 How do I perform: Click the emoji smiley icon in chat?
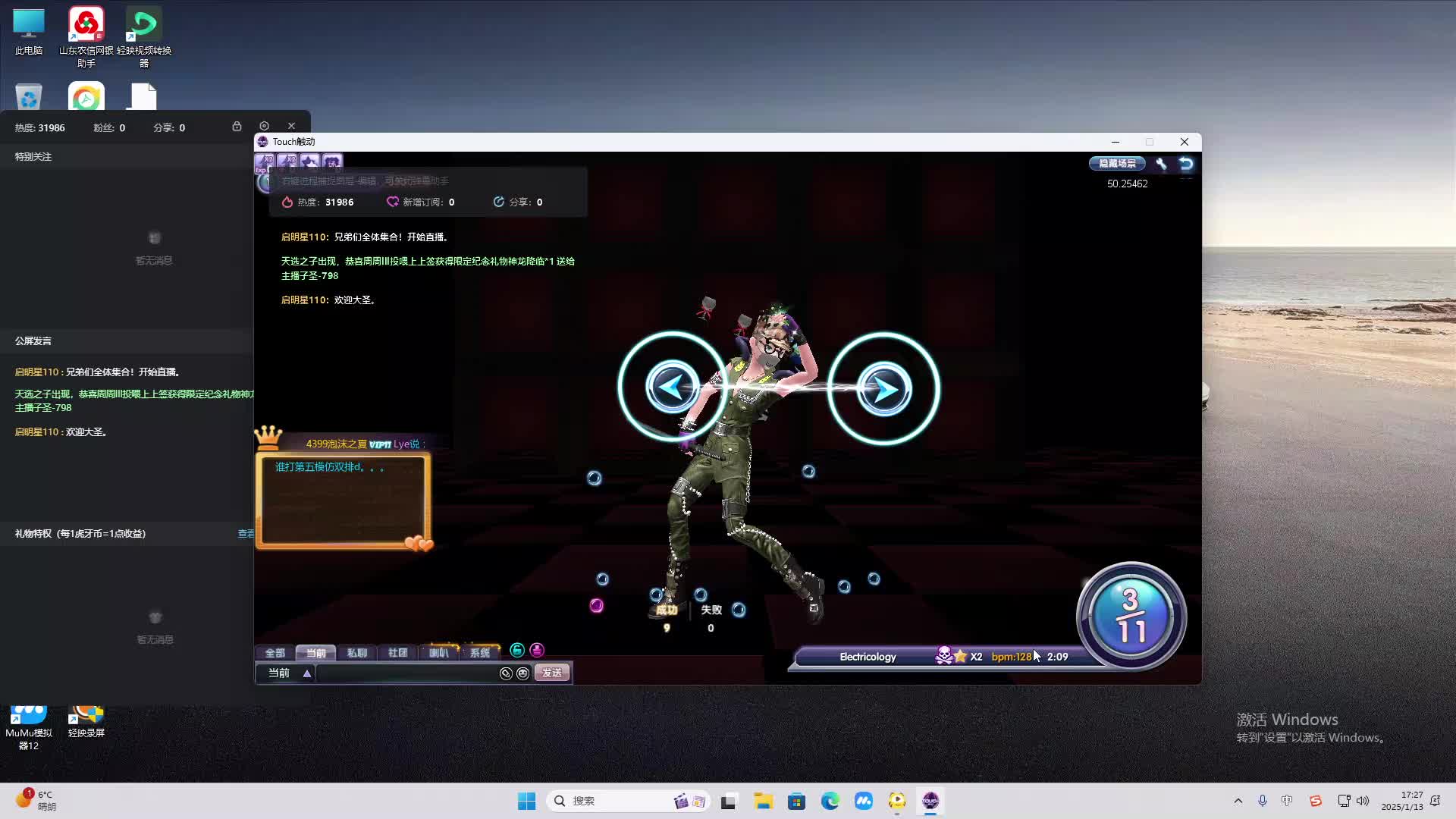click(522, 673)
